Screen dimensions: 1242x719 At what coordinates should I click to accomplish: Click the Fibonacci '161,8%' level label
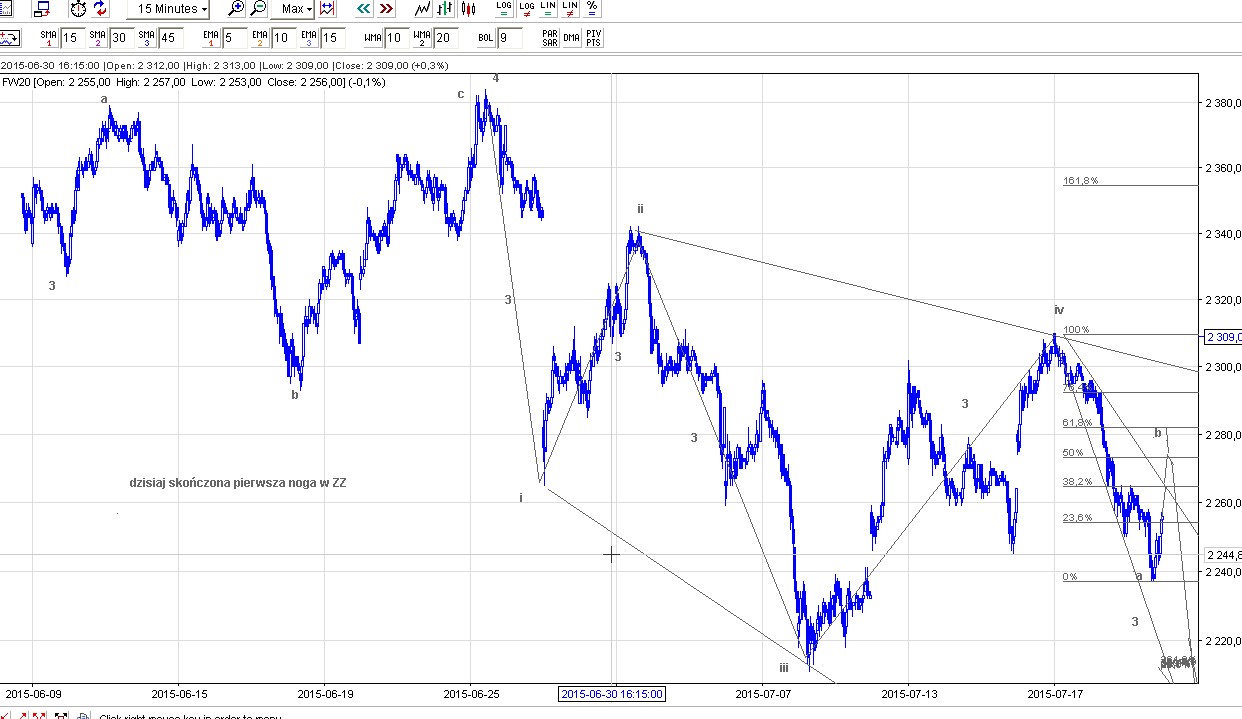[1080, 181]
